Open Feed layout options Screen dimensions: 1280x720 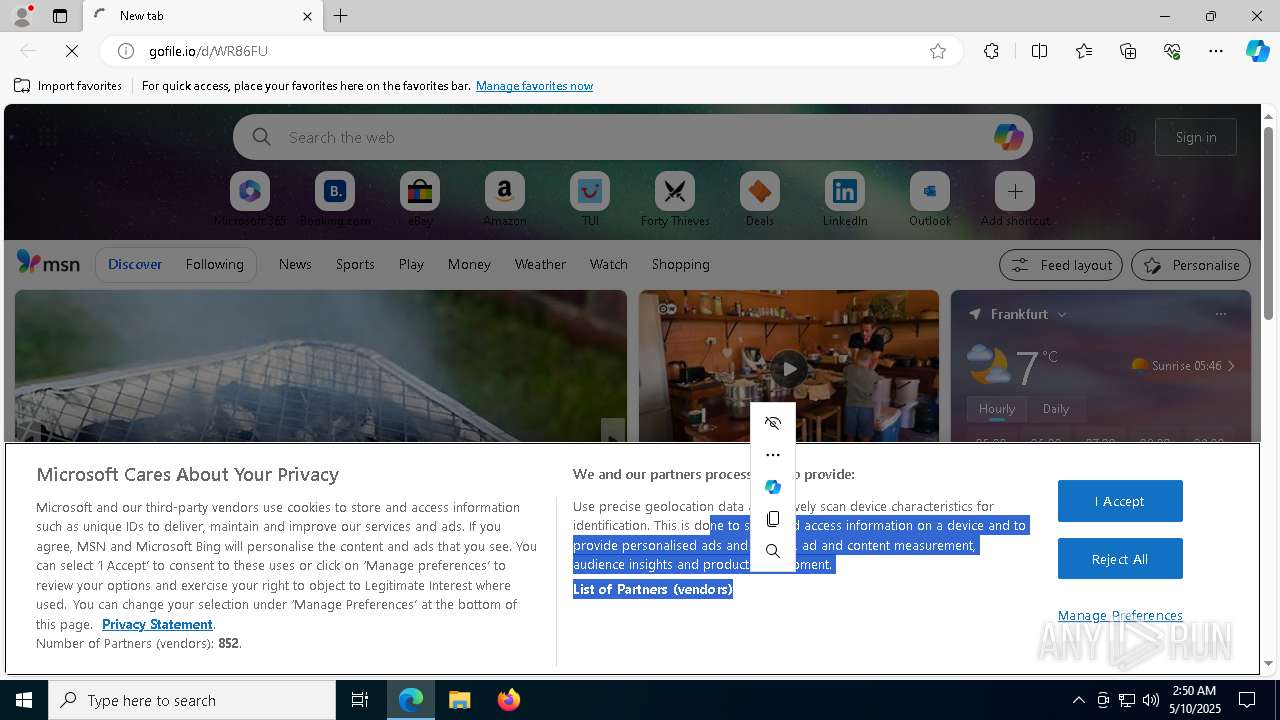click(x=1061, y=265)
